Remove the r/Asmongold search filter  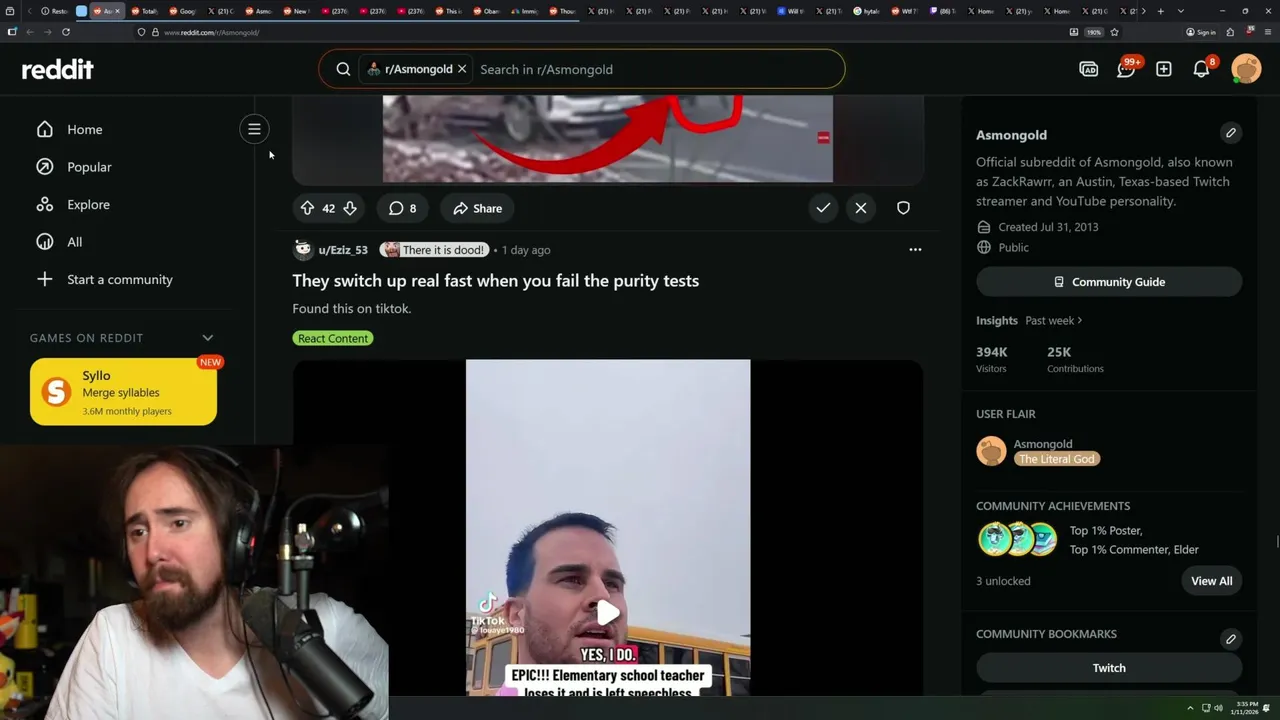click(x=462, y=69)
